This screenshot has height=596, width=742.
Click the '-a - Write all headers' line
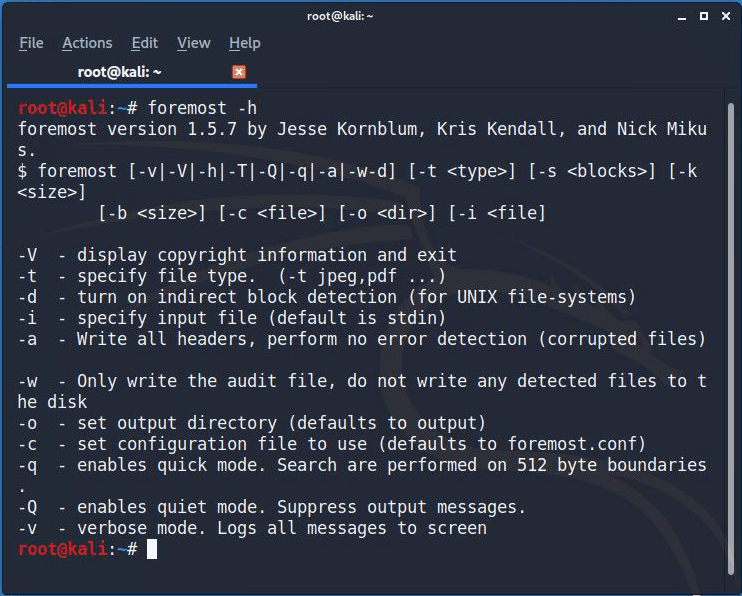point(362,338)
